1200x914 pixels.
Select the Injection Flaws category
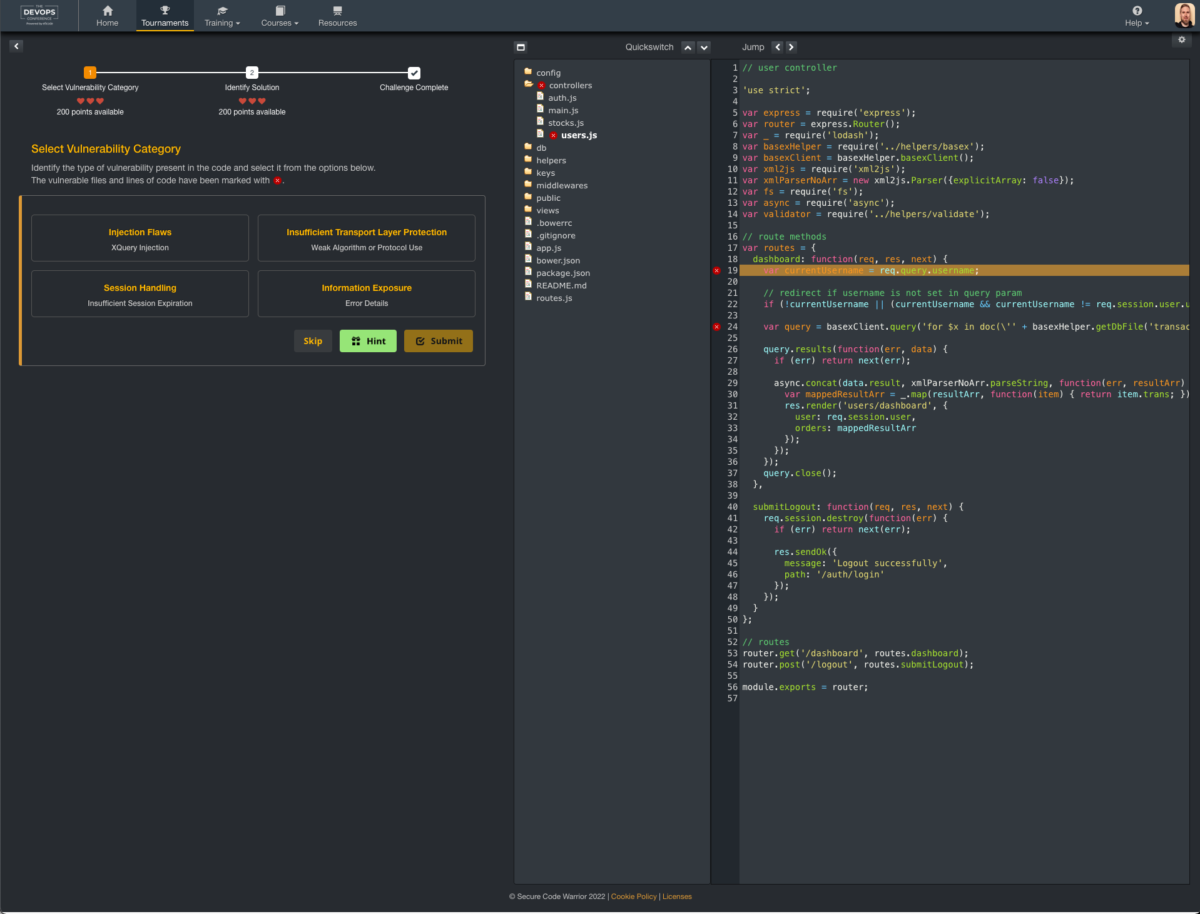(139, 237)
